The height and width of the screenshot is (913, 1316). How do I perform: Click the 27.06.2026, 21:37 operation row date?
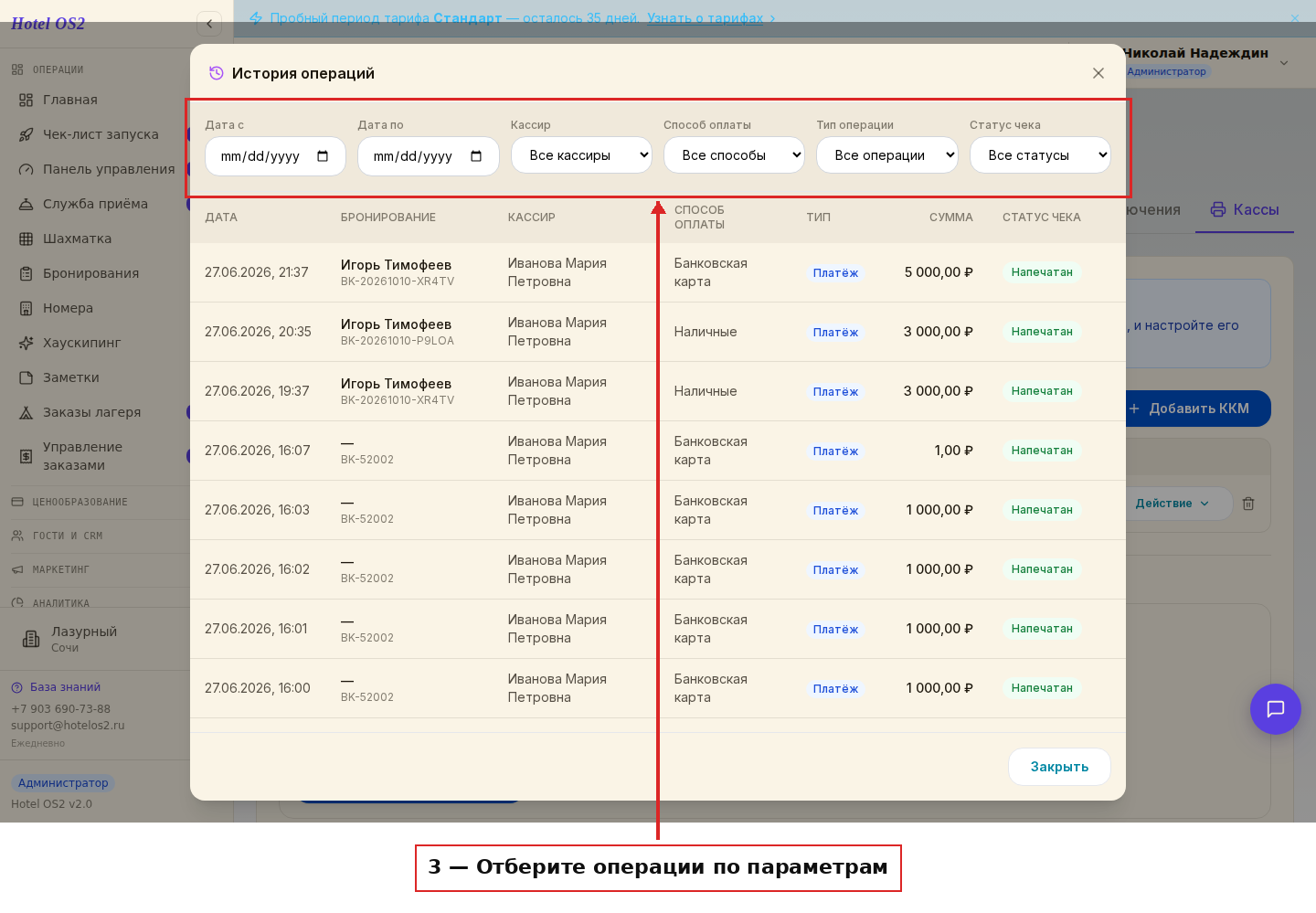coord(257,272)
